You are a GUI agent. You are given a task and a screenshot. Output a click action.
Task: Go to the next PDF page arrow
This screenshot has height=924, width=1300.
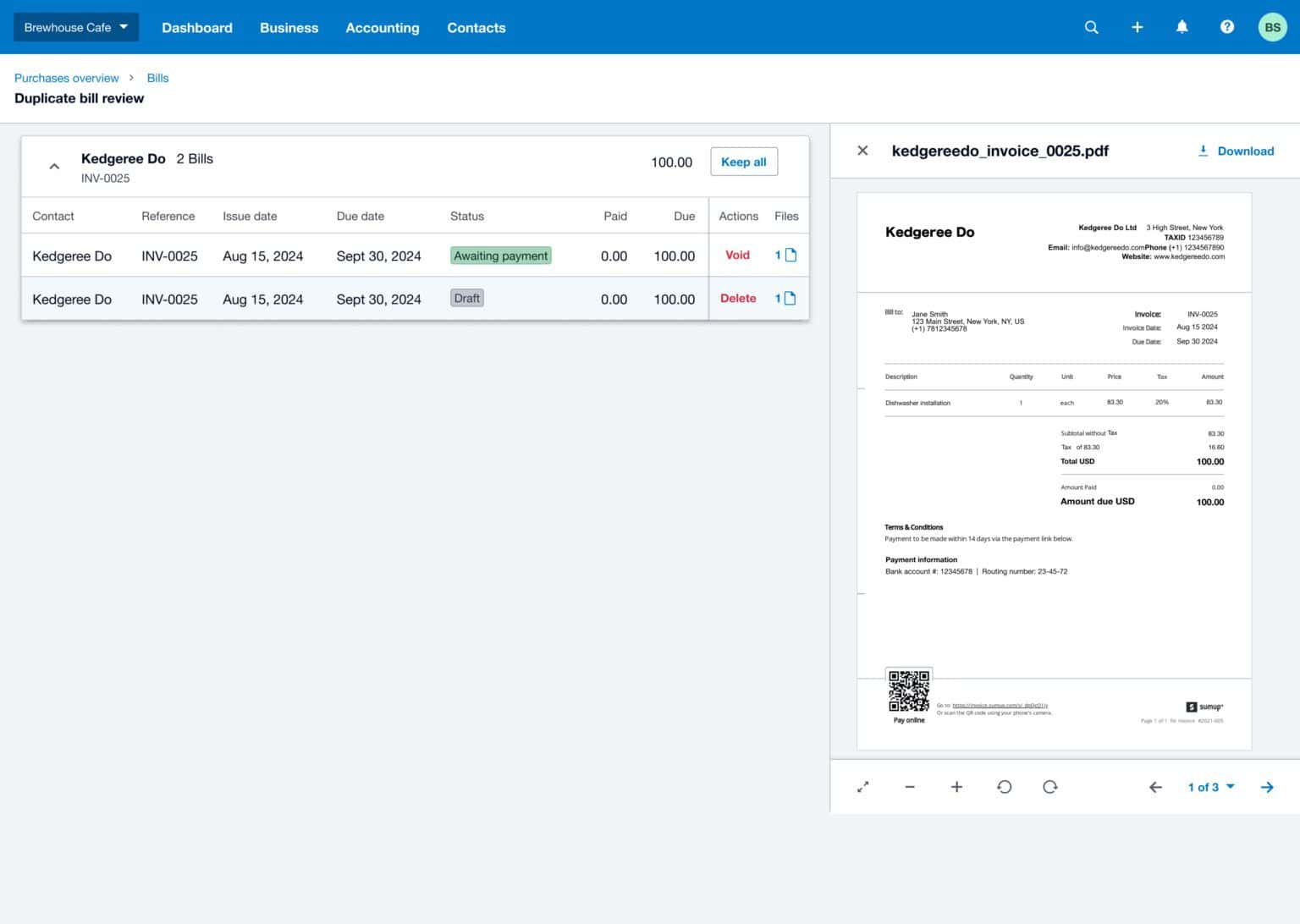coord(1267,787)
